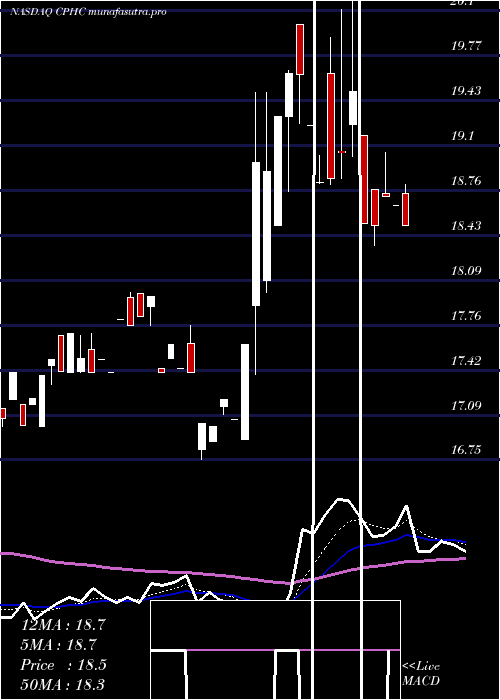
Task: Click the 19.43 price axis label
Action: [x=467, y=91]
